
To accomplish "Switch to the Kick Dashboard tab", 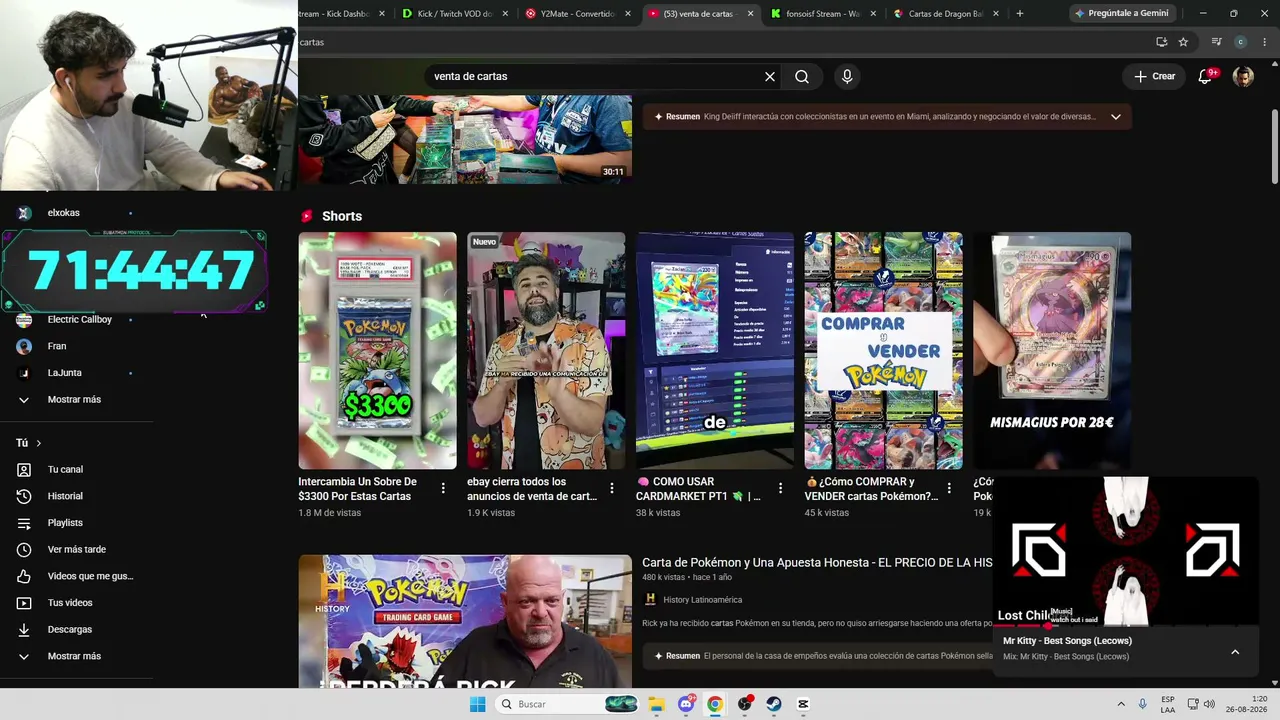I will coord(336,14).
